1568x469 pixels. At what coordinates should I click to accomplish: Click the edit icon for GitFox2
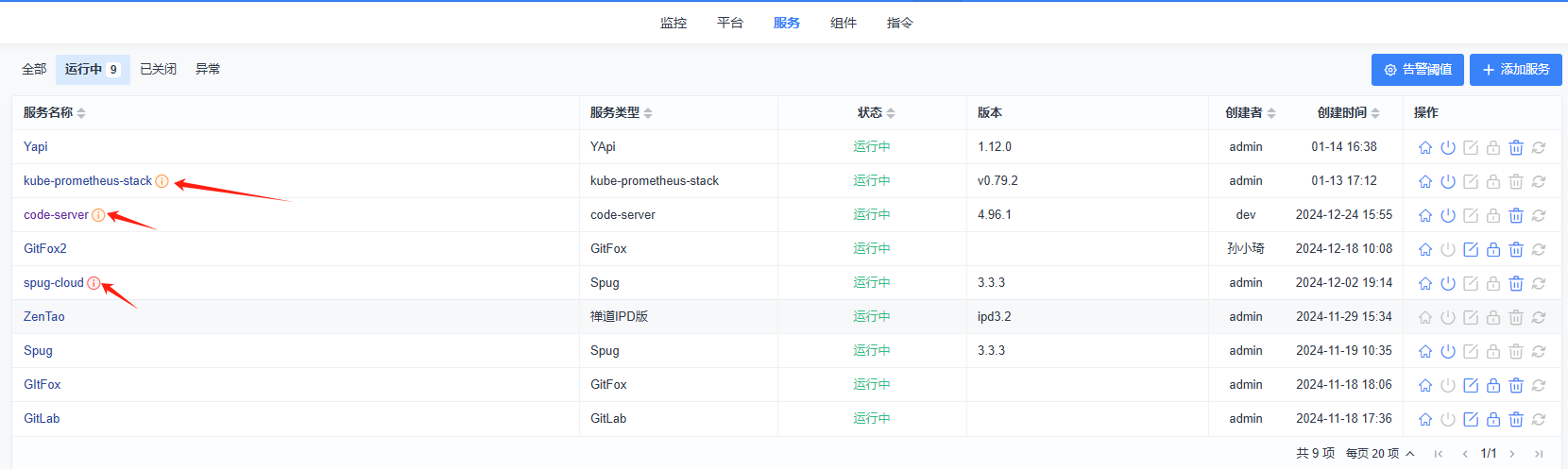pyautogui.click(x=1471, y=249)
